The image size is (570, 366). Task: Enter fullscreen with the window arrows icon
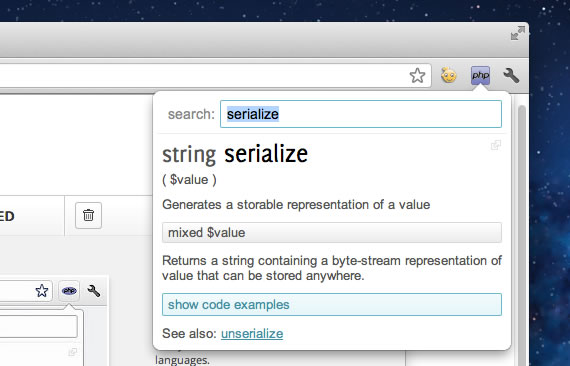[518, 33]
